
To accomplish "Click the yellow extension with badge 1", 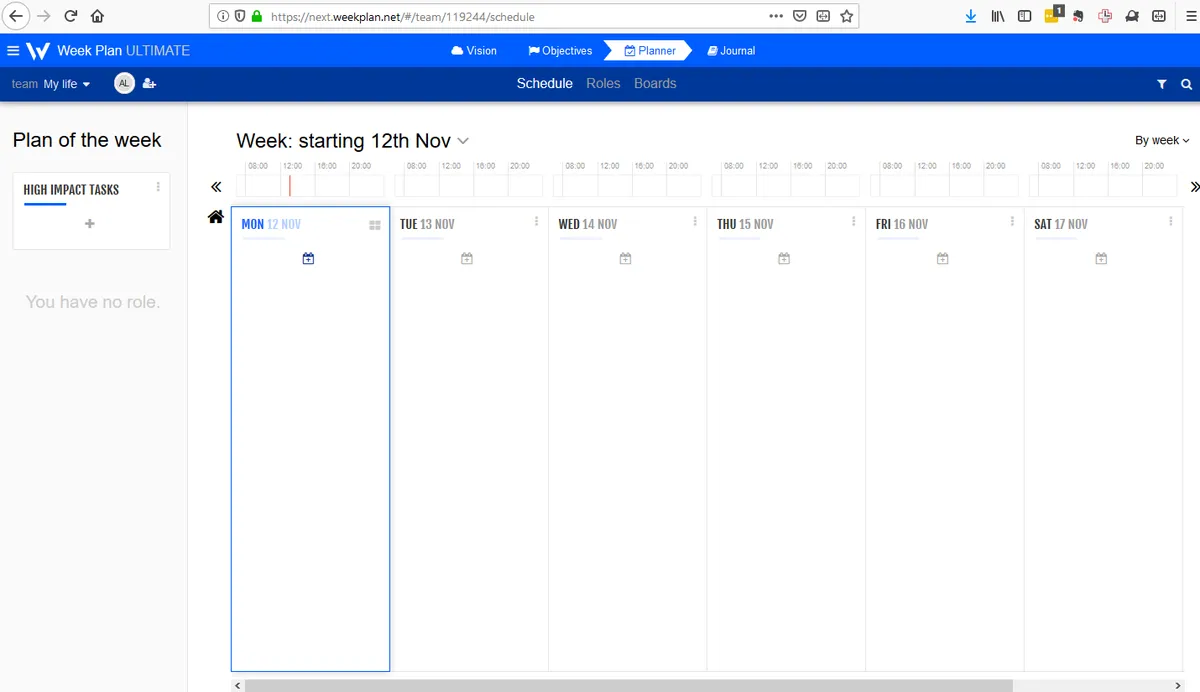I will (x=1053, y=15).
